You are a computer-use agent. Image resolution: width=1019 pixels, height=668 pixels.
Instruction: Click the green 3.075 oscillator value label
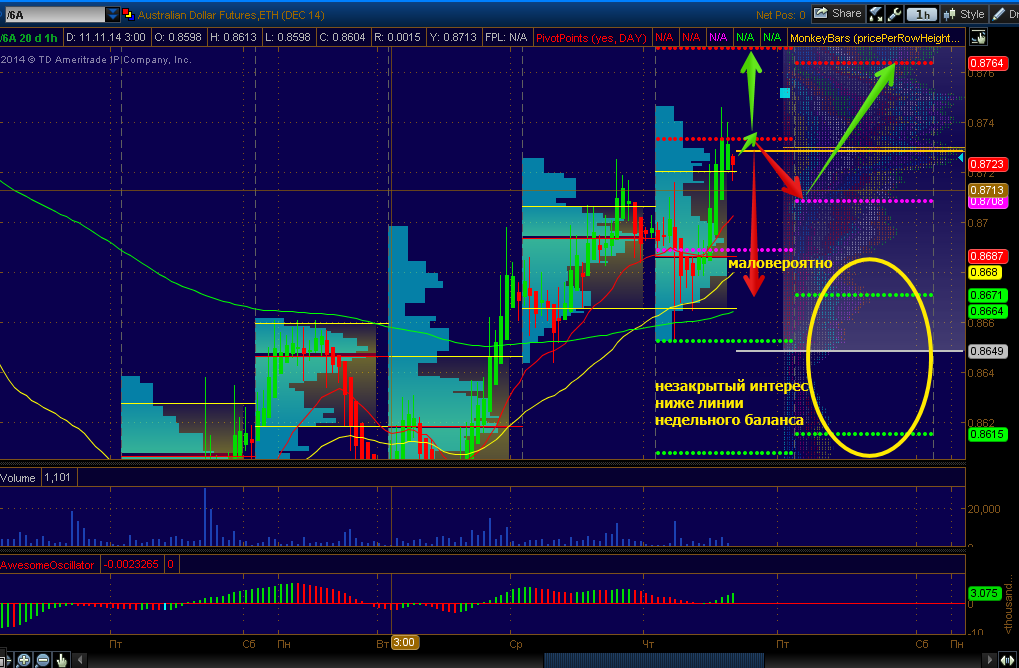pos(984,593)
